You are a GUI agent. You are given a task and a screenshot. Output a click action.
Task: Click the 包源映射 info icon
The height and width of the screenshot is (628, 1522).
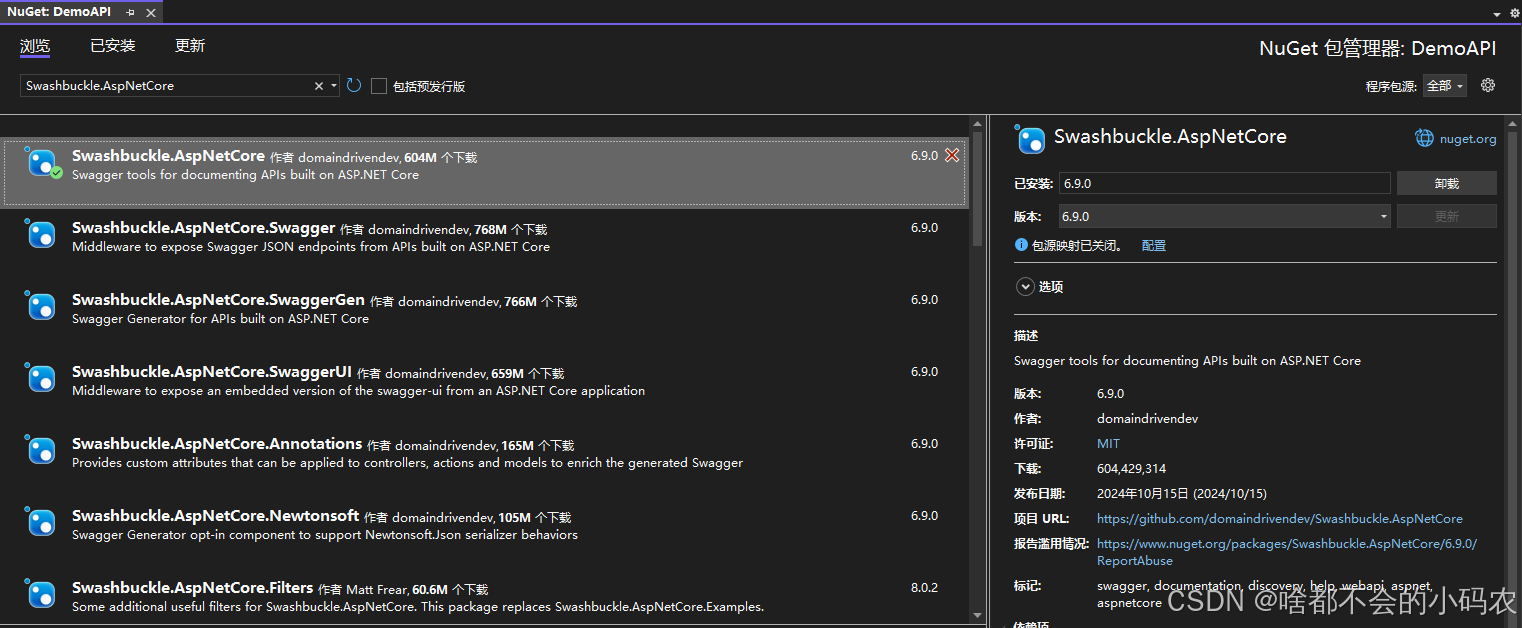point(1021,244)
